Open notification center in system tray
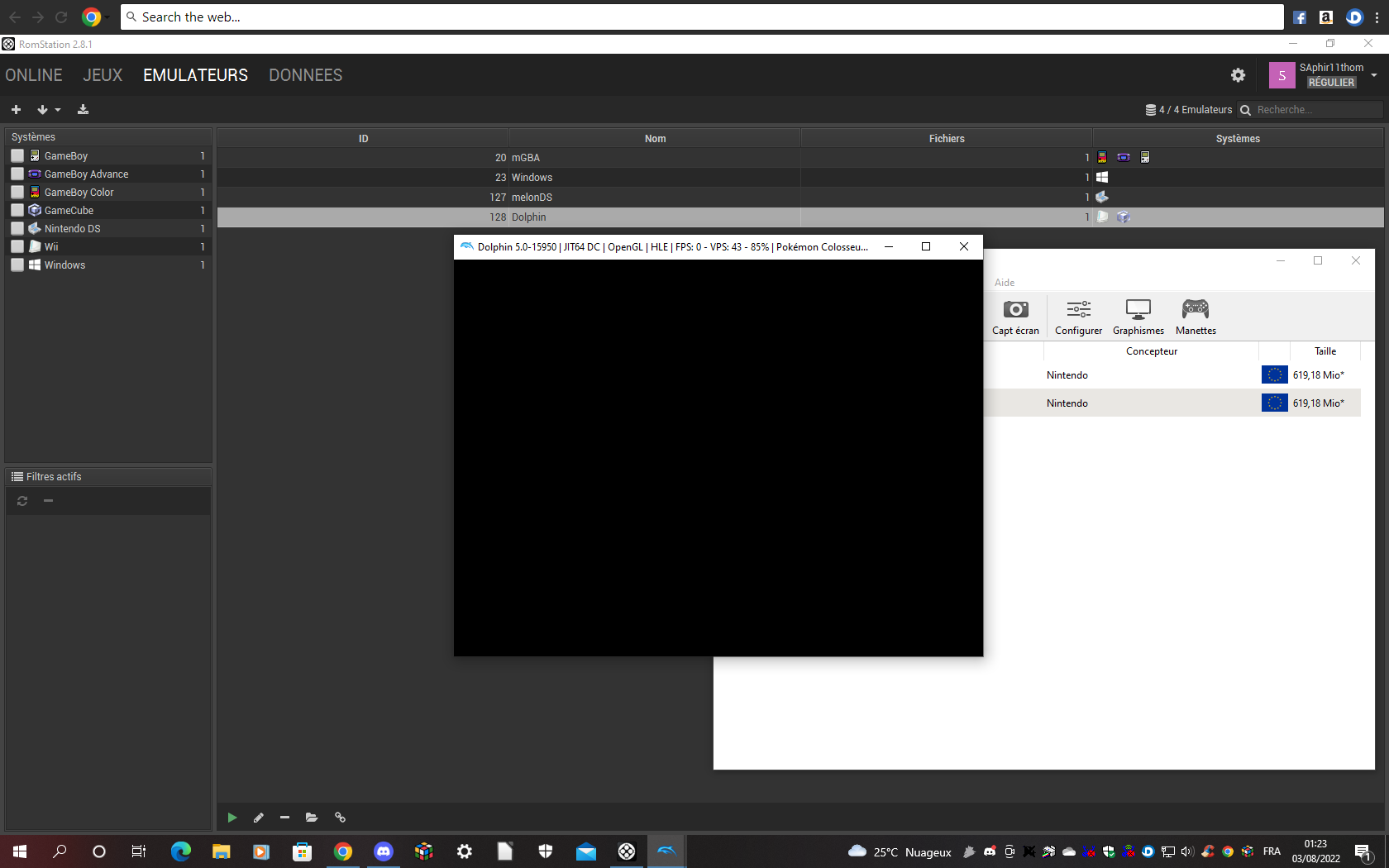Screen dimensions: 1389x868 point(1363,852)
